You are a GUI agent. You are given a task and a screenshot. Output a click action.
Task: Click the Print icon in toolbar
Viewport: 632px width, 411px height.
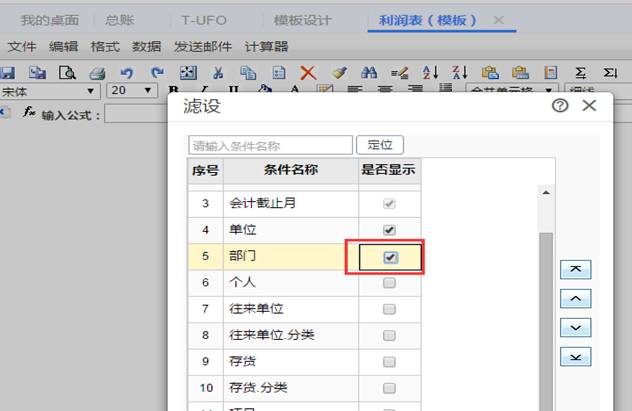[97, 73]
